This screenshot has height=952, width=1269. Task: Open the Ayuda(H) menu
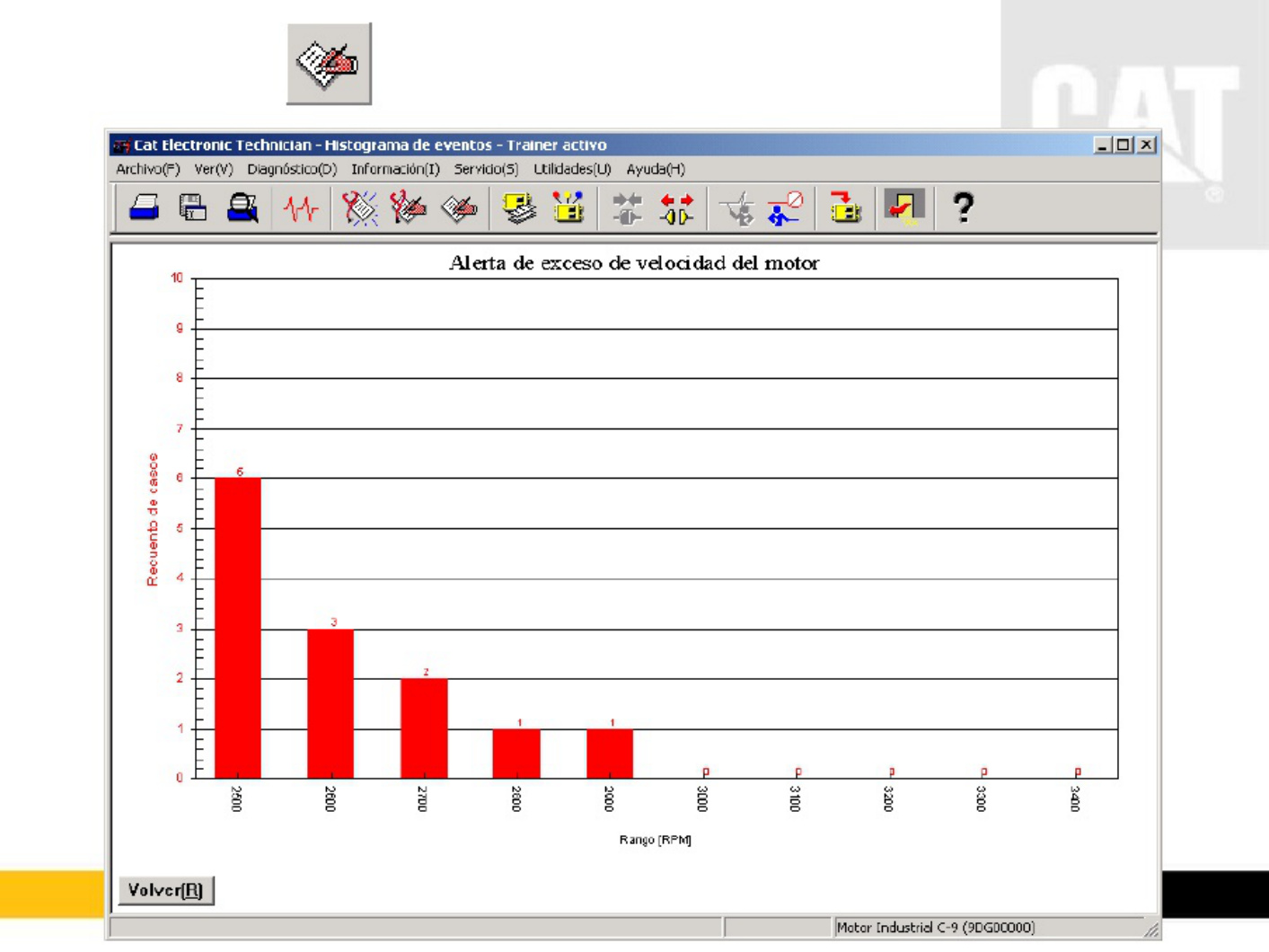[x=656, y=169]
